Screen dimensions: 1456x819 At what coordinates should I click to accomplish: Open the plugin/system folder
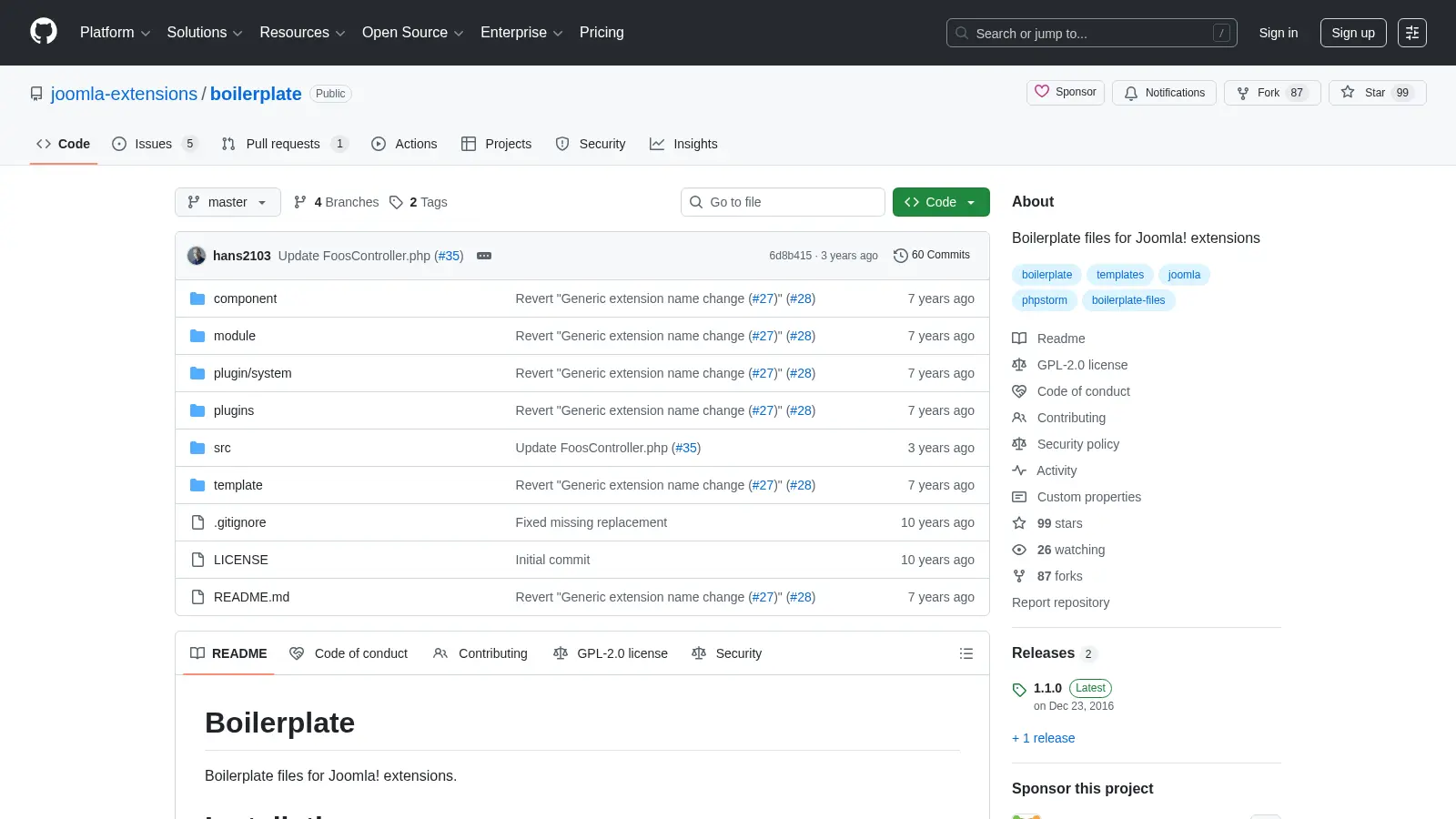pos(253,373)
